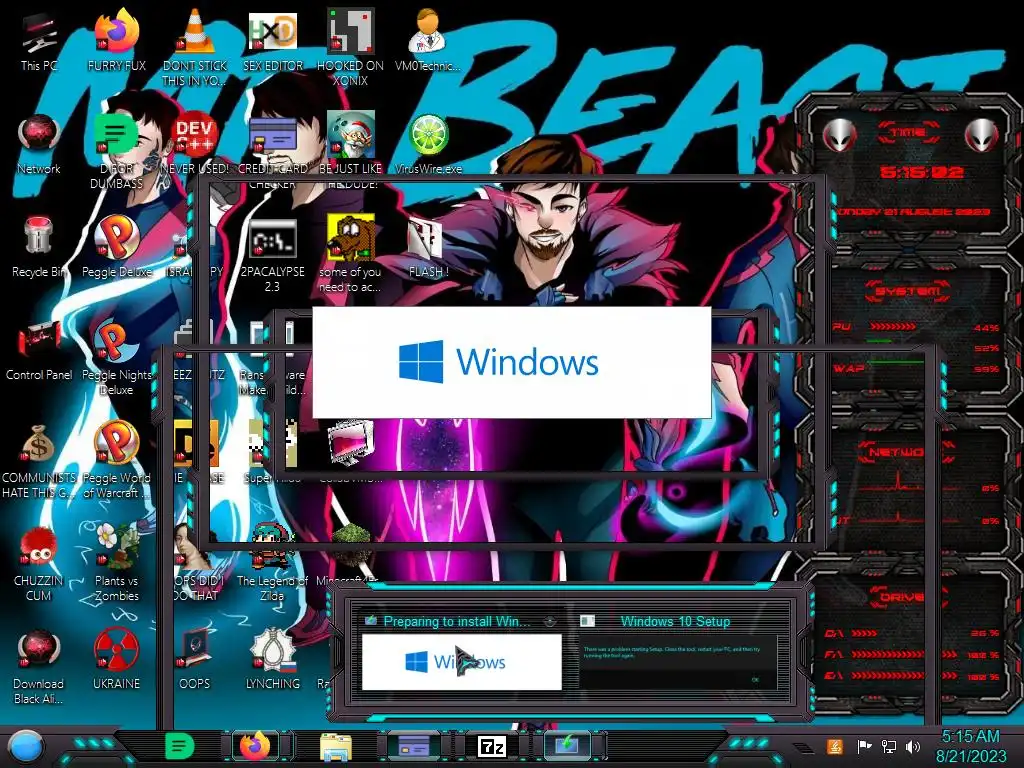Open the OOPS desktop icon
The image size is (1024, 768).
point(195,658)
